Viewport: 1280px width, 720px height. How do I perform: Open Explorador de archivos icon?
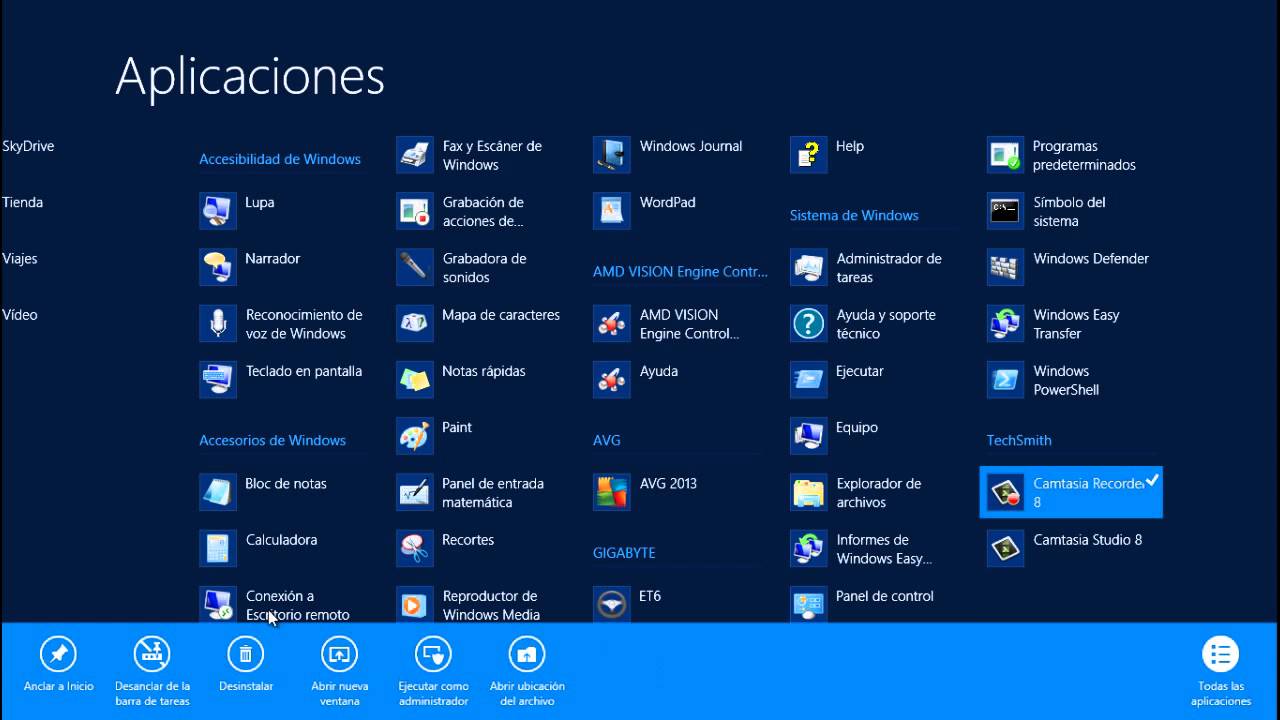809,492
